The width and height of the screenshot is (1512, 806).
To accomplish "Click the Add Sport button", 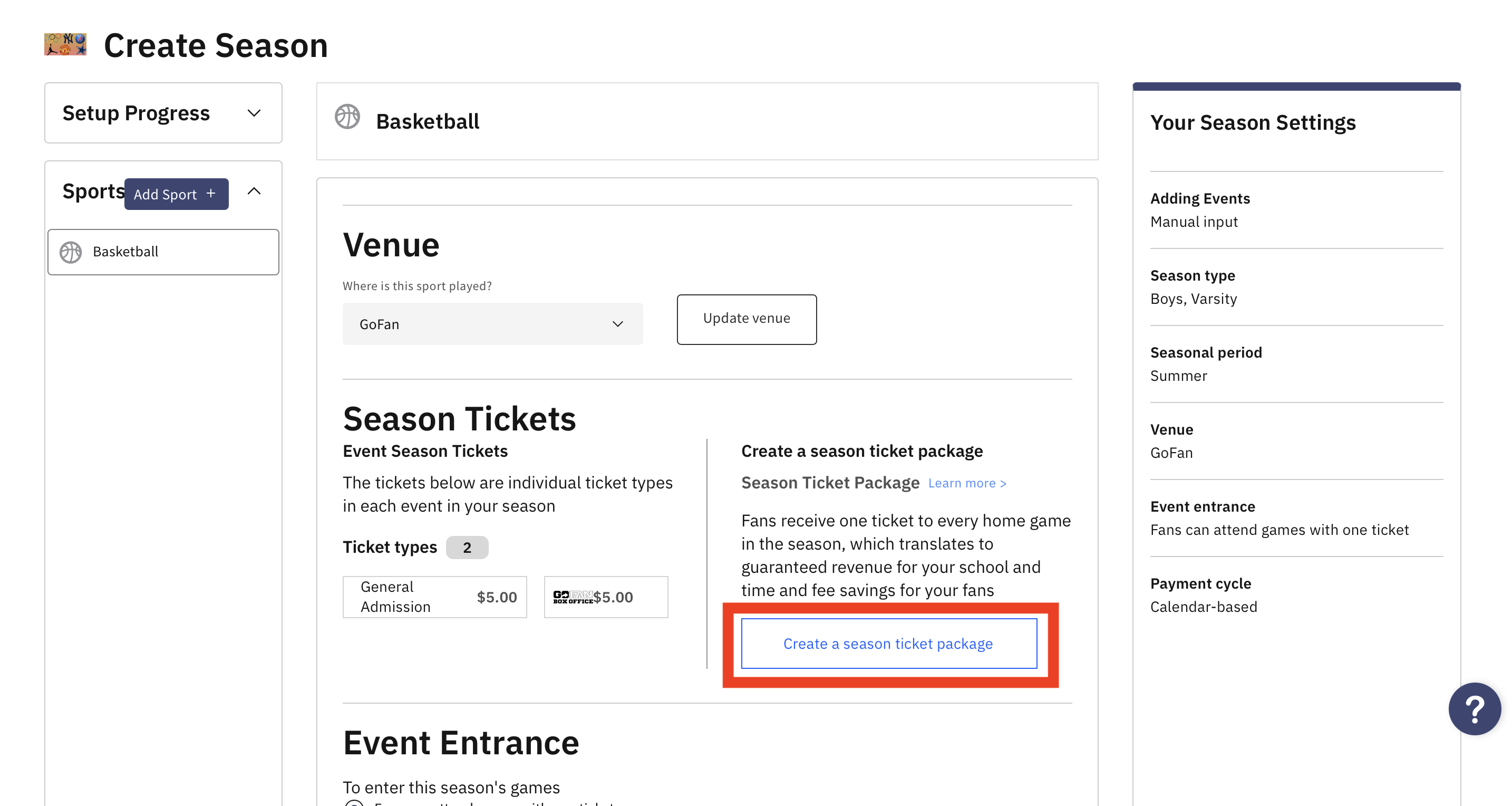I will point(176,194).
